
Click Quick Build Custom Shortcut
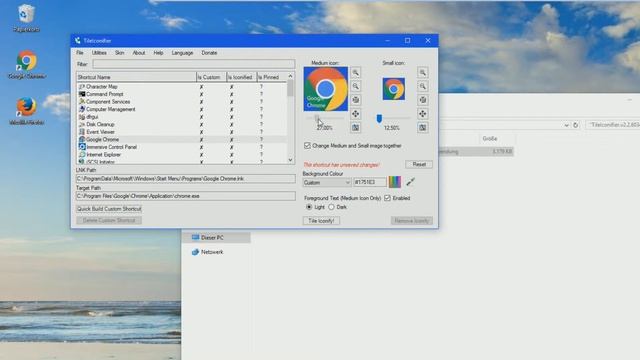[109, 209]
